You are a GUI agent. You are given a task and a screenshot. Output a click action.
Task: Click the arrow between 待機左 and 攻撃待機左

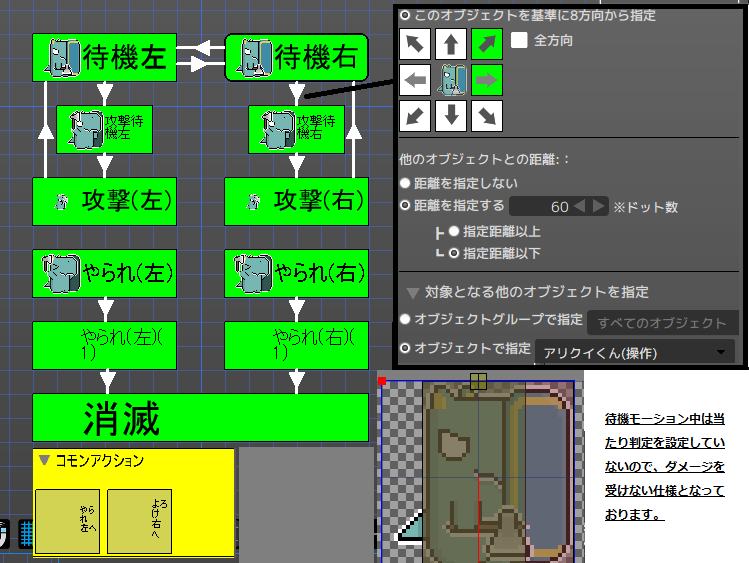point(105,93)
